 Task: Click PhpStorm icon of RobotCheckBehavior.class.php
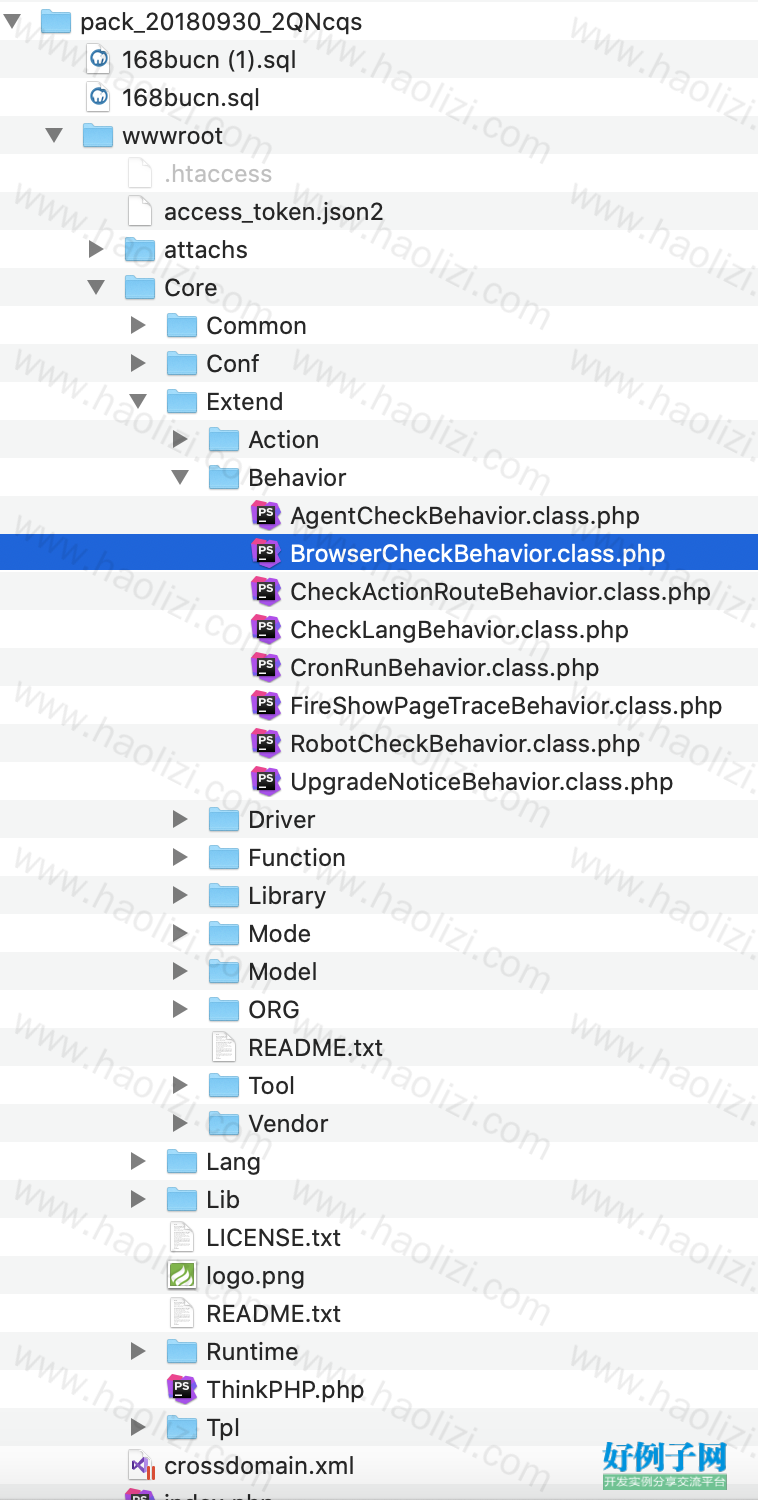(x=265, y=743)
